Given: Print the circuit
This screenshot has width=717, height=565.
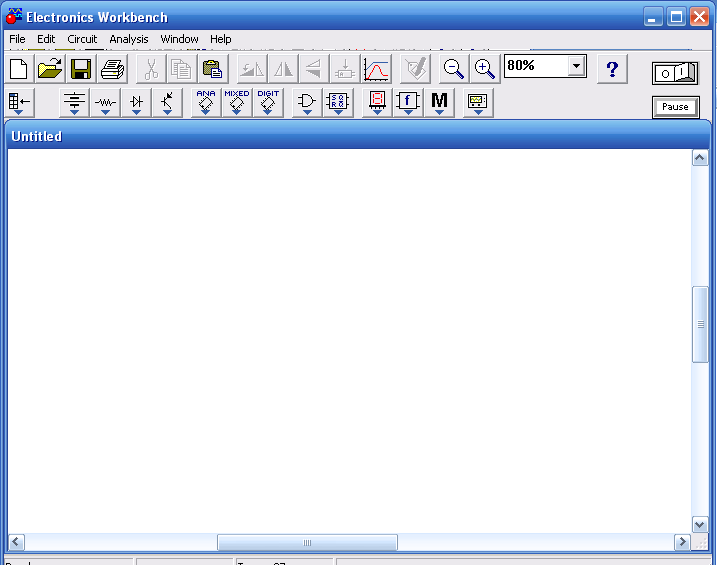Looking at the screenshot, I should point(112,69).
